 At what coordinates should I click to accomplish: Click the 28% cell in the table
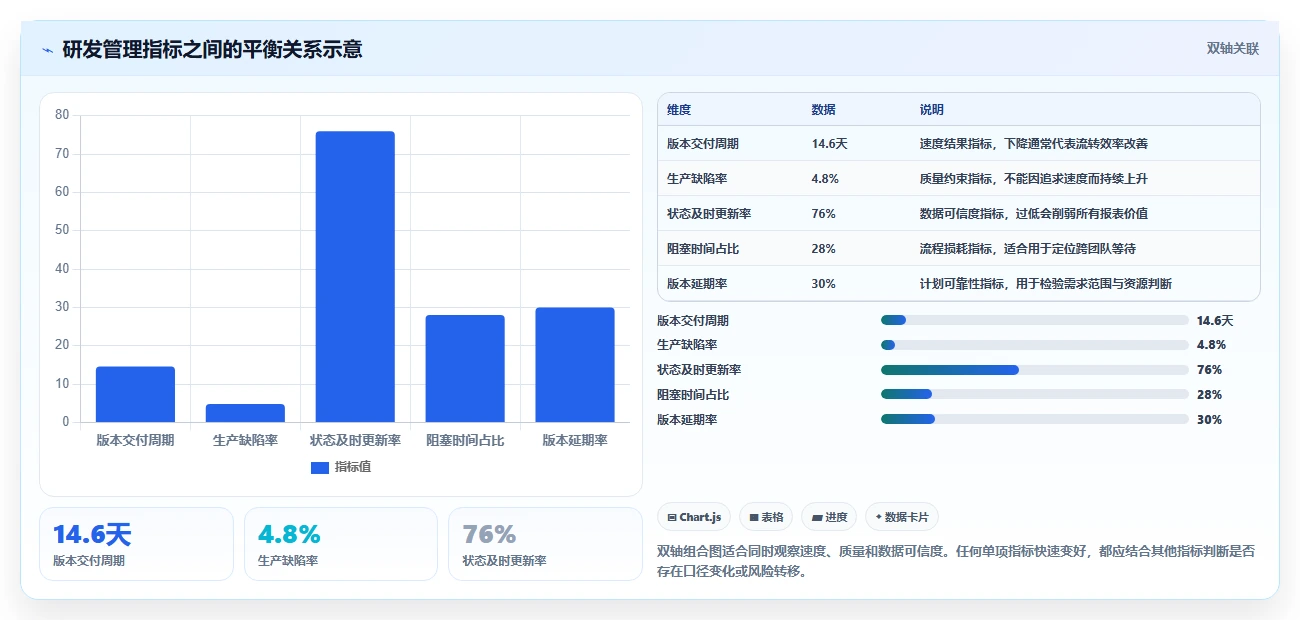tap(823, 249)
